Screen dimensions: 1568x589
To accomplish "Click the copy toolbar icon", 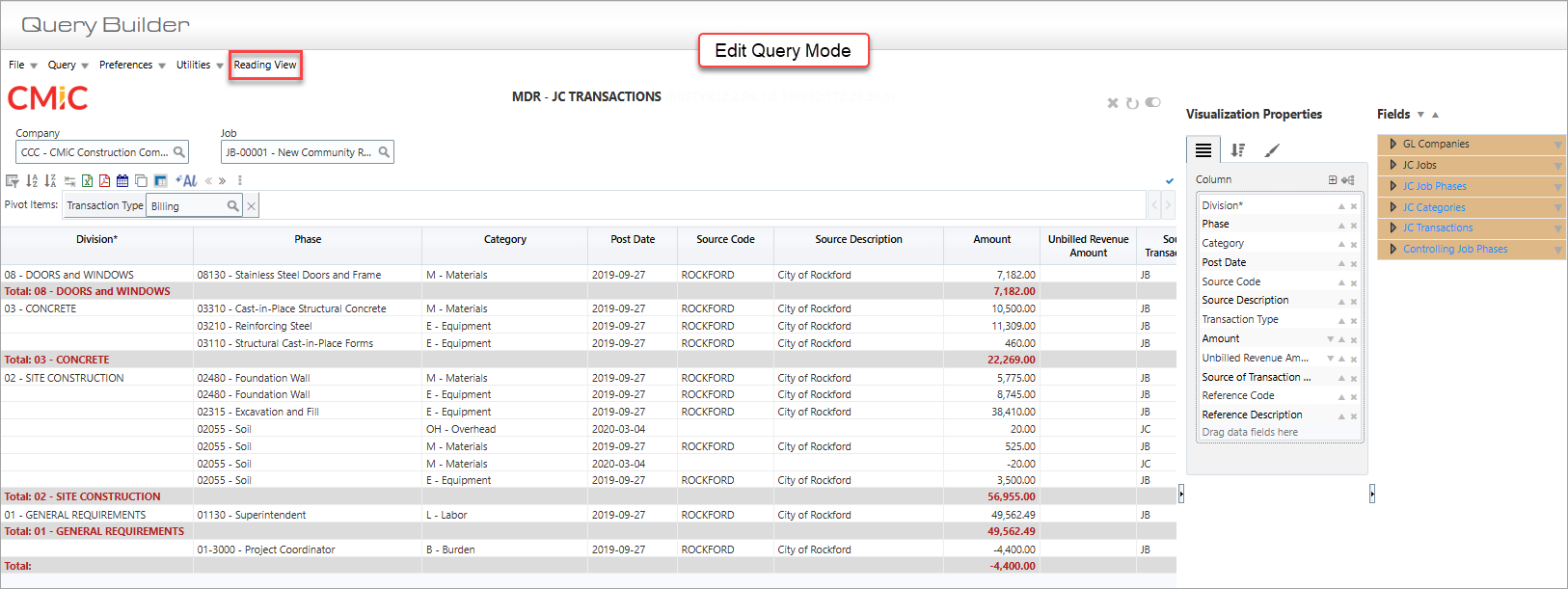I will (141, 180).
